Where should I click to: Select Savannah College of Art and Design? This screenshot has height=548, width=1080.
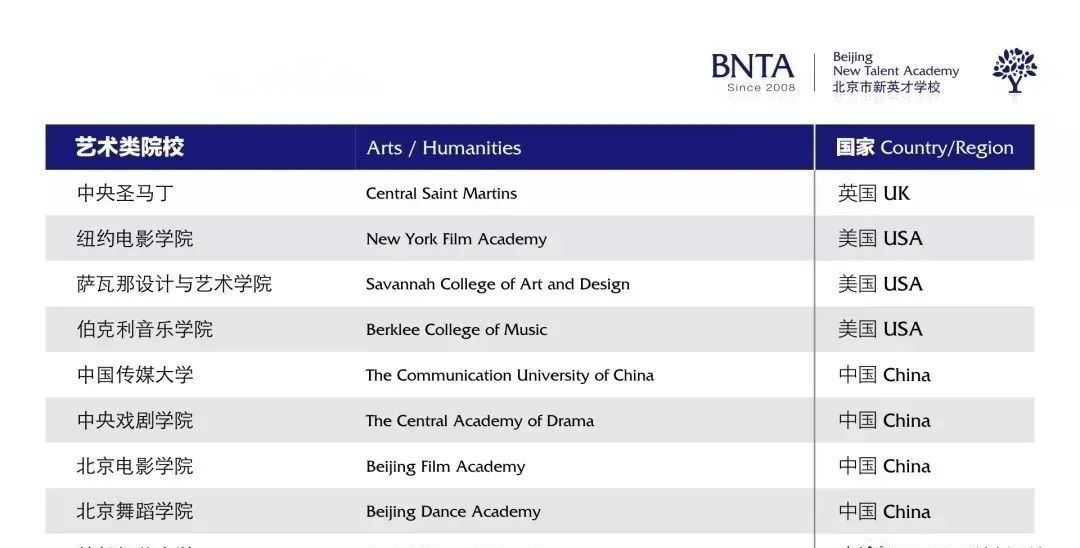pyautogui.click(x=497, y=284)
